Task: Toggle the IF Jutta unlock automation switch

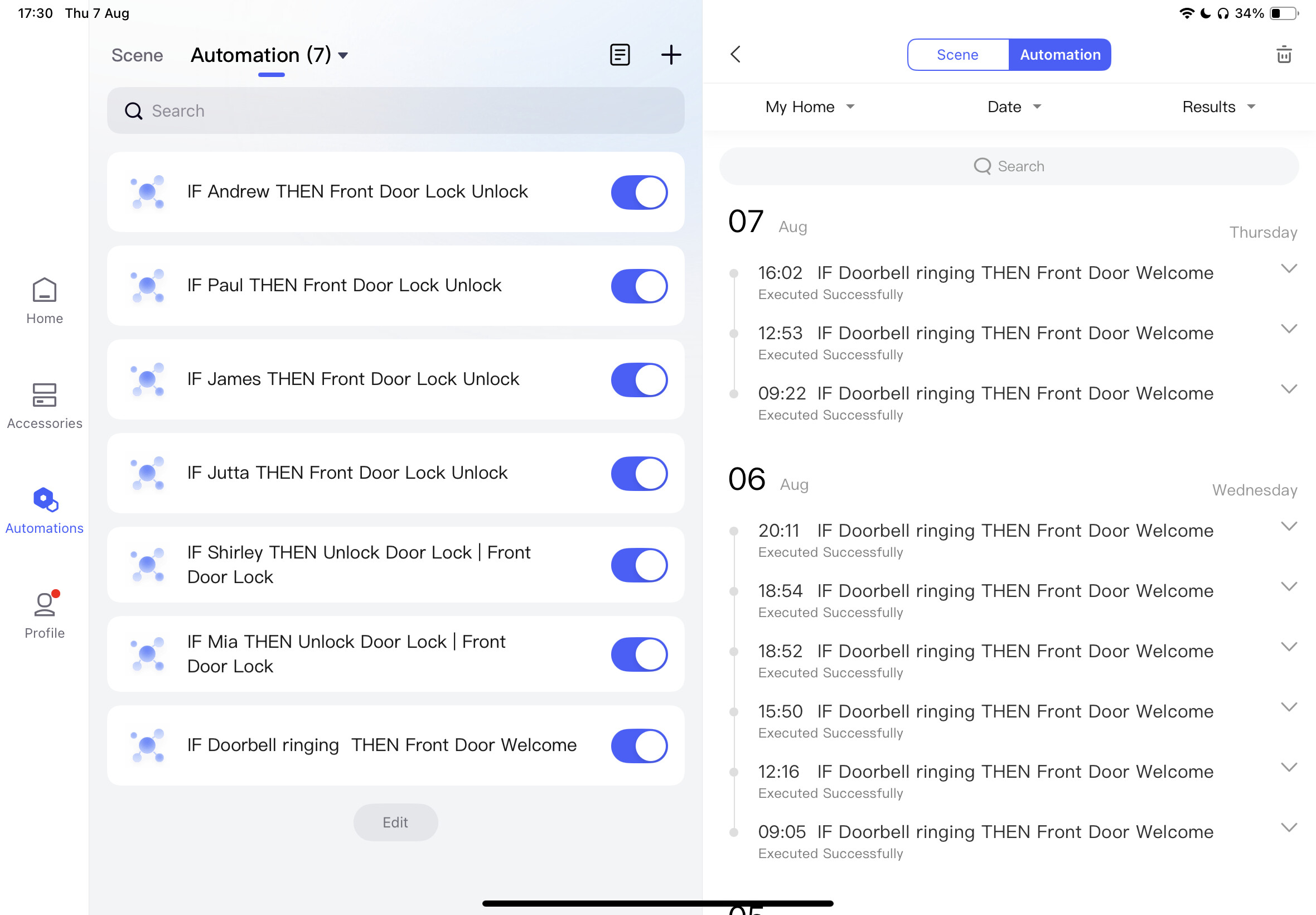Action: click(x=639, y=473)
